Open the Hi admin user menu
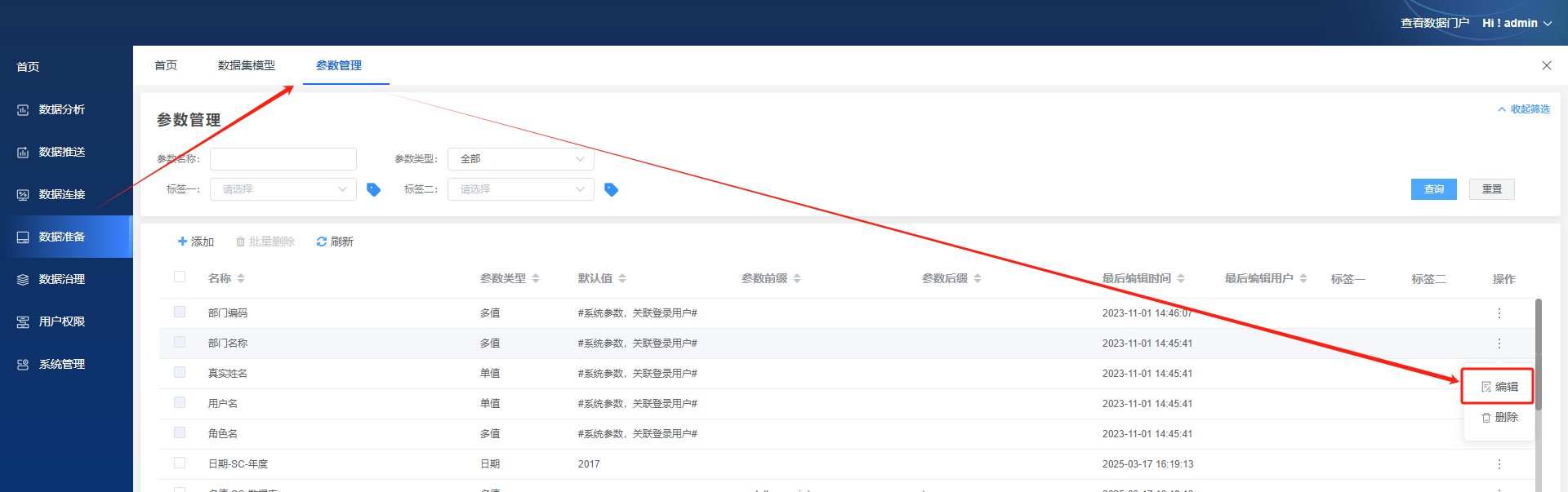 pyautogui.click(x=1517, y=23)
